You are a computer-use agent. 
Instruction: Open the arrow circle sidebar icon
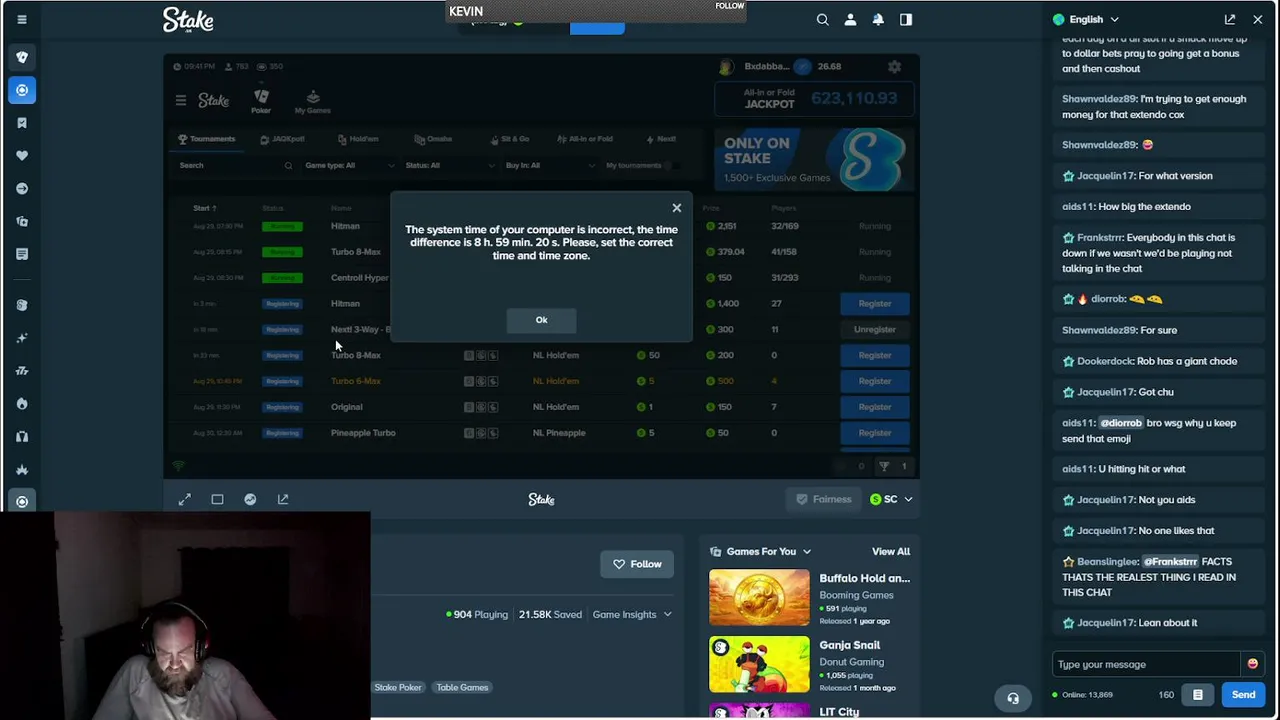pyautogui.click(x=22, y=188)
